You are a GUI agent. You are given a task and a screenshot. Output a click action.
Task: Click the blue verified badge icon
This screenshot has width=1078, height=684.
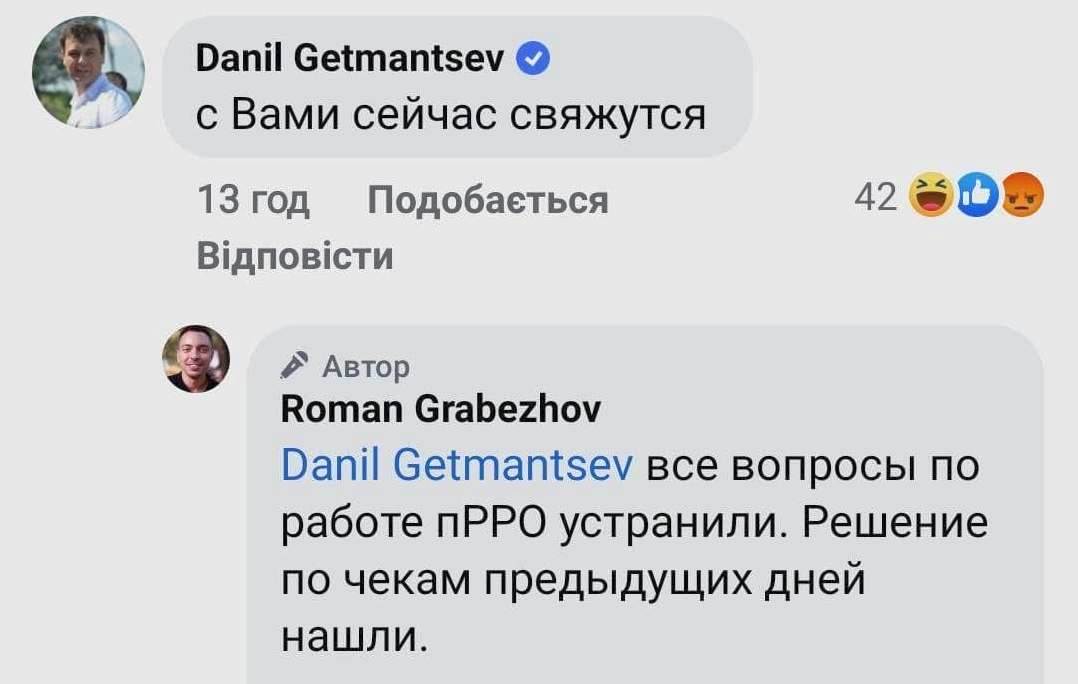(x=532, y=61)
